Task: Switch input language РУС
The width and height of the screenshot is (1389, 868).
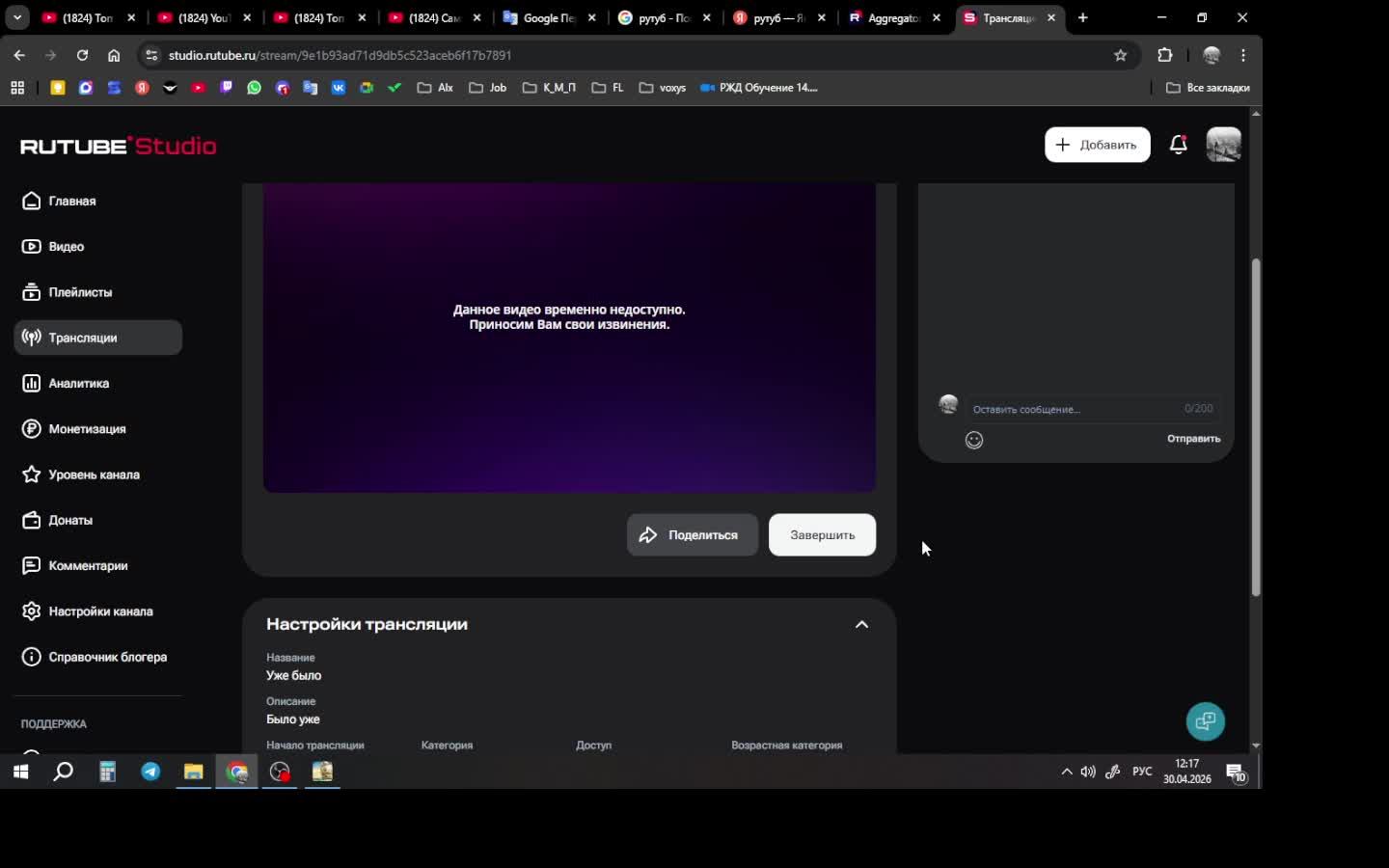Action: [1142, 772]
